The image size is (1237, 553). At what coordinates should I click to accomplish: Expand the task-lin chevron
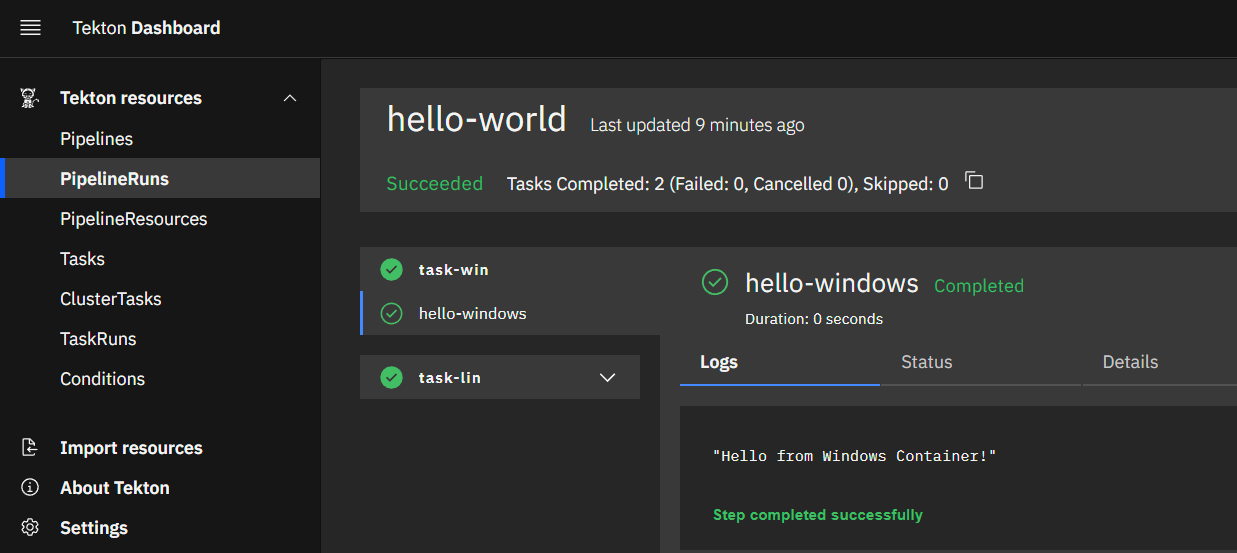coord(608,378)
